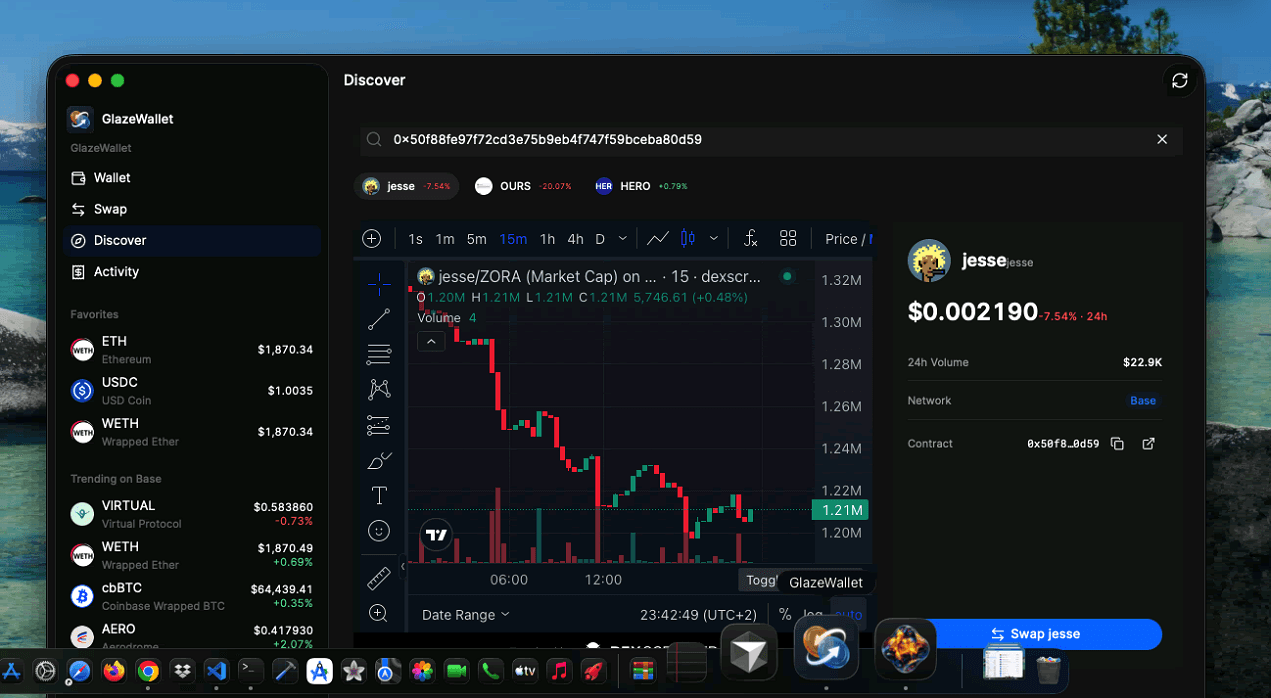Open contract in external explorer

(1149, 444)
